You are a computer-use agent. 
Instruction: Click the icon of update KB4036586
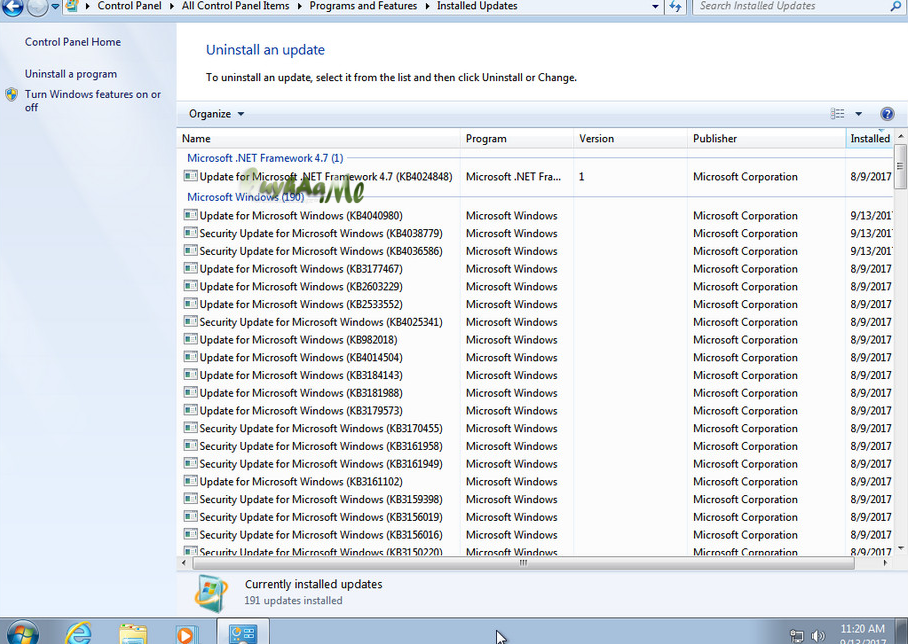[190, 250]
